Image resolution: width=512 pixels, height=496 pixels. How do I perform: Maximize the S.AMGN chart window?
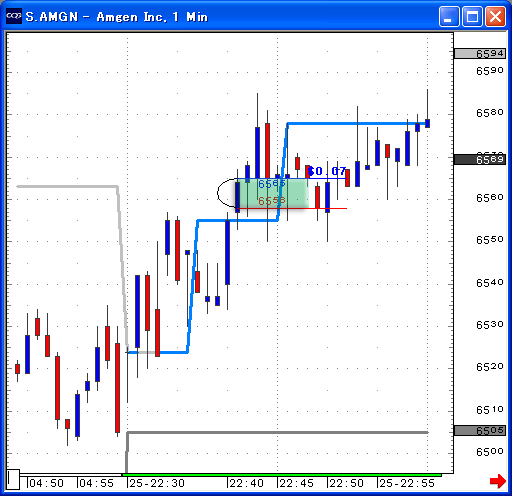pyautogui.click(x=472, y=16)
